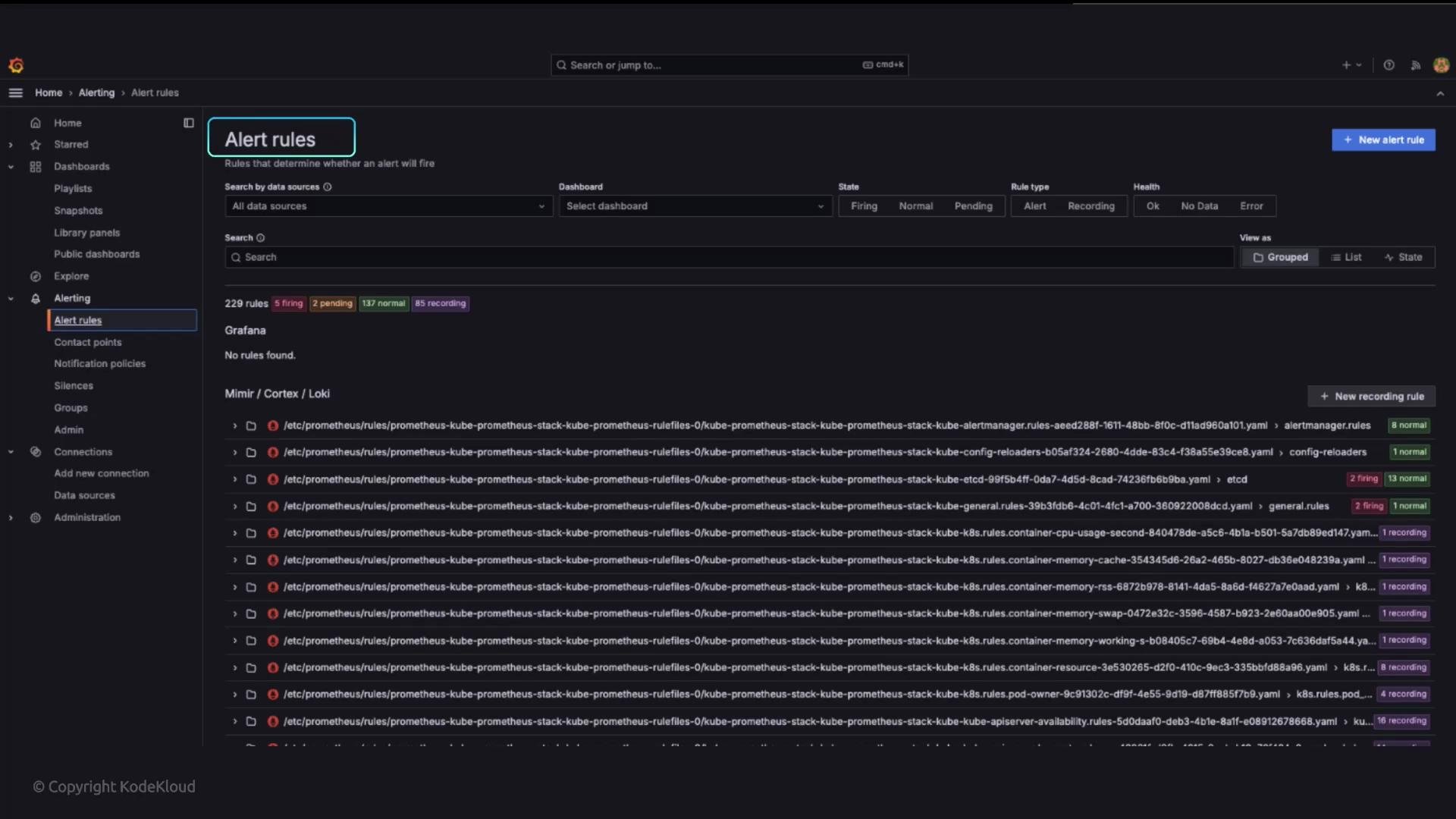1456x819 pixels.
Task: Select Alert rule type filter
Action: pyautogui.click(x=1034, y=206)
